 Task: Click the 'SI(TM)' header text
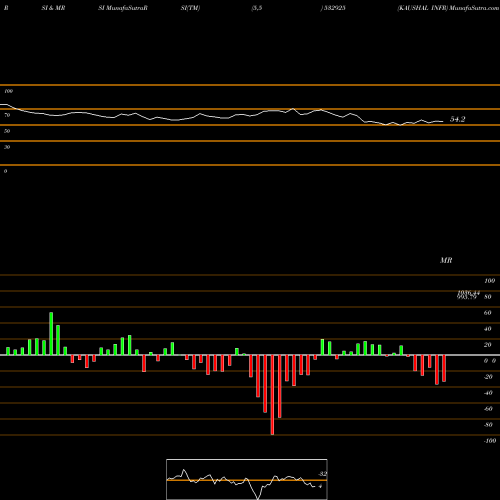(190, 8)
